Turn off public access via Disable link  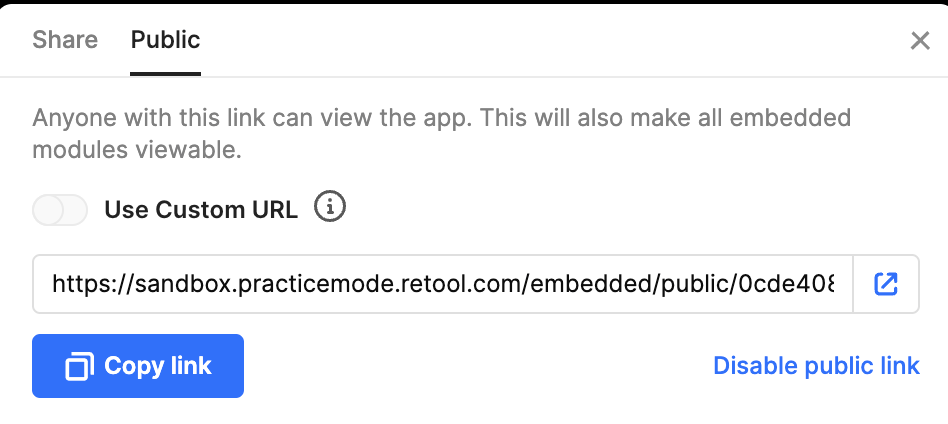point(816,366)
